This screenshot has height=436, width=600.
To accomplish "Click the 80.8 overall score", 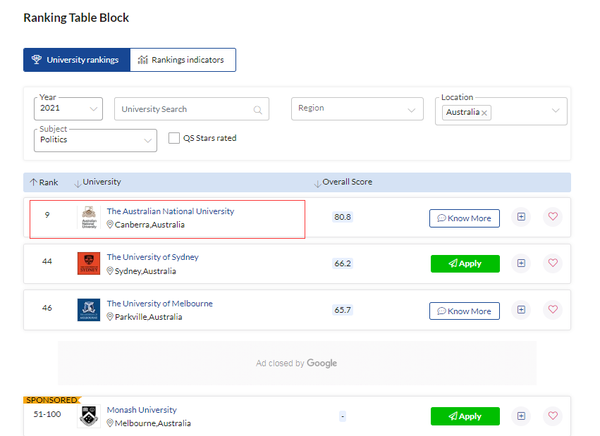I will [x=342, y=217].
